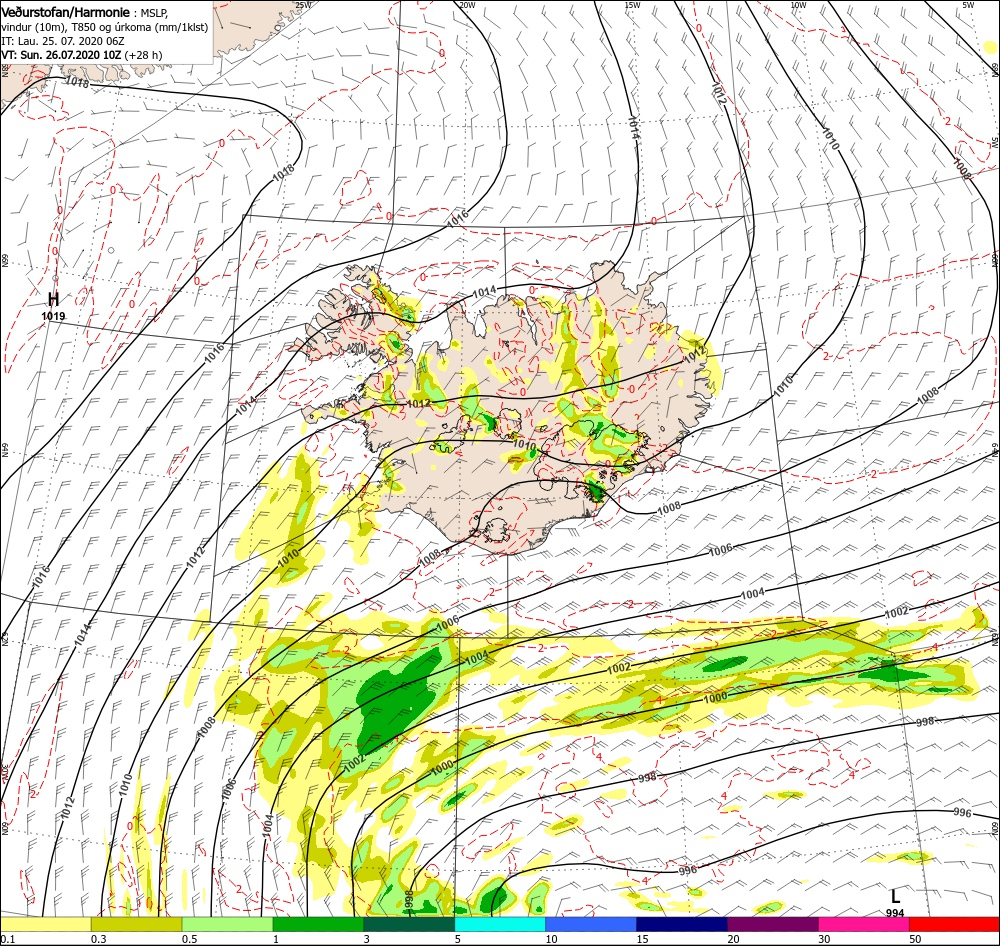Select the pink 30 mm legend swatch
Image resolution: width=1000 pixels, height=946 pixels.
click(864, 924)
